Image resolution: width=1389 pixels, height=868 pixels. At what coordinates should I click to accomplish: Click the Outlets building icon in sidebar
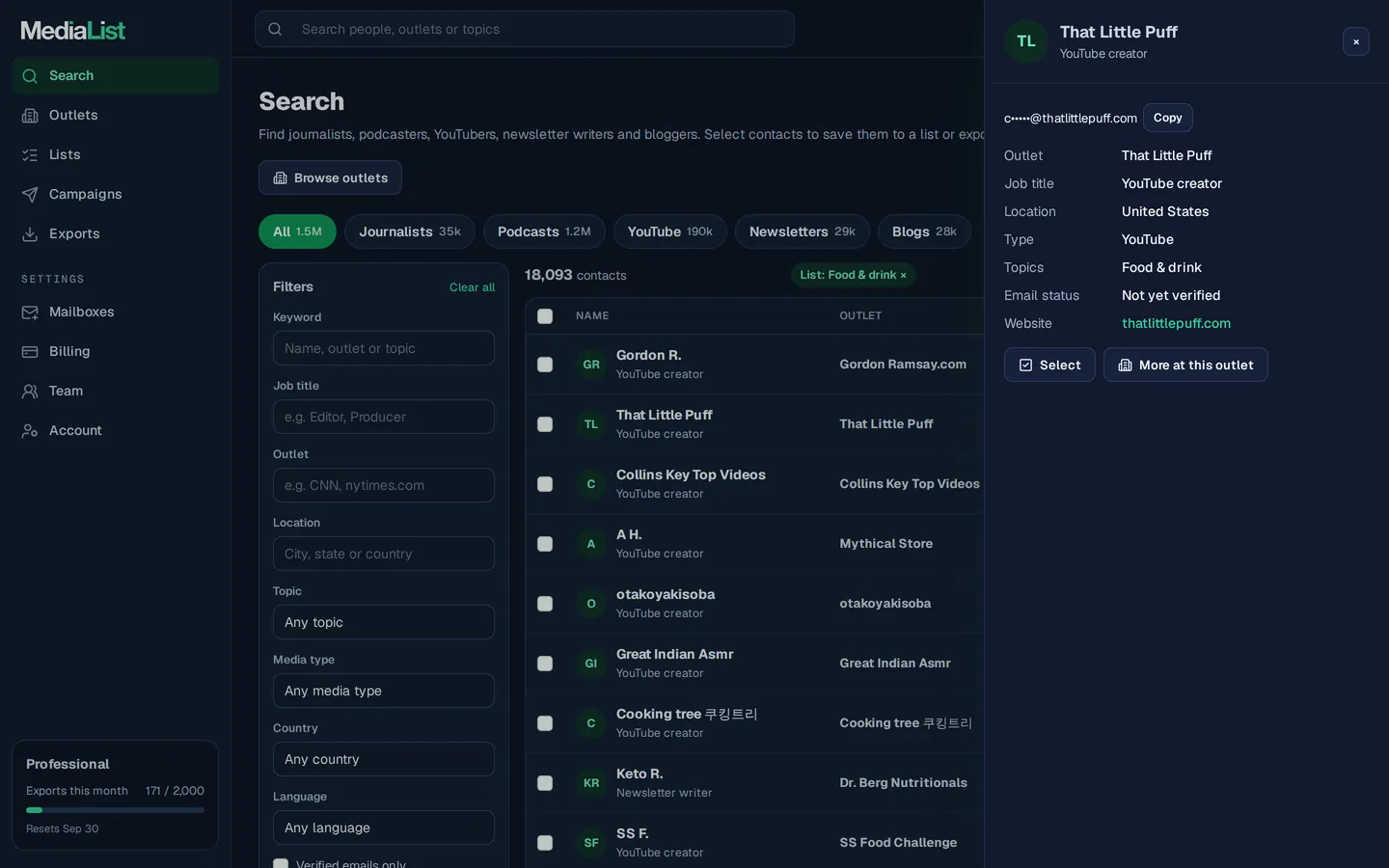point(30,116)
